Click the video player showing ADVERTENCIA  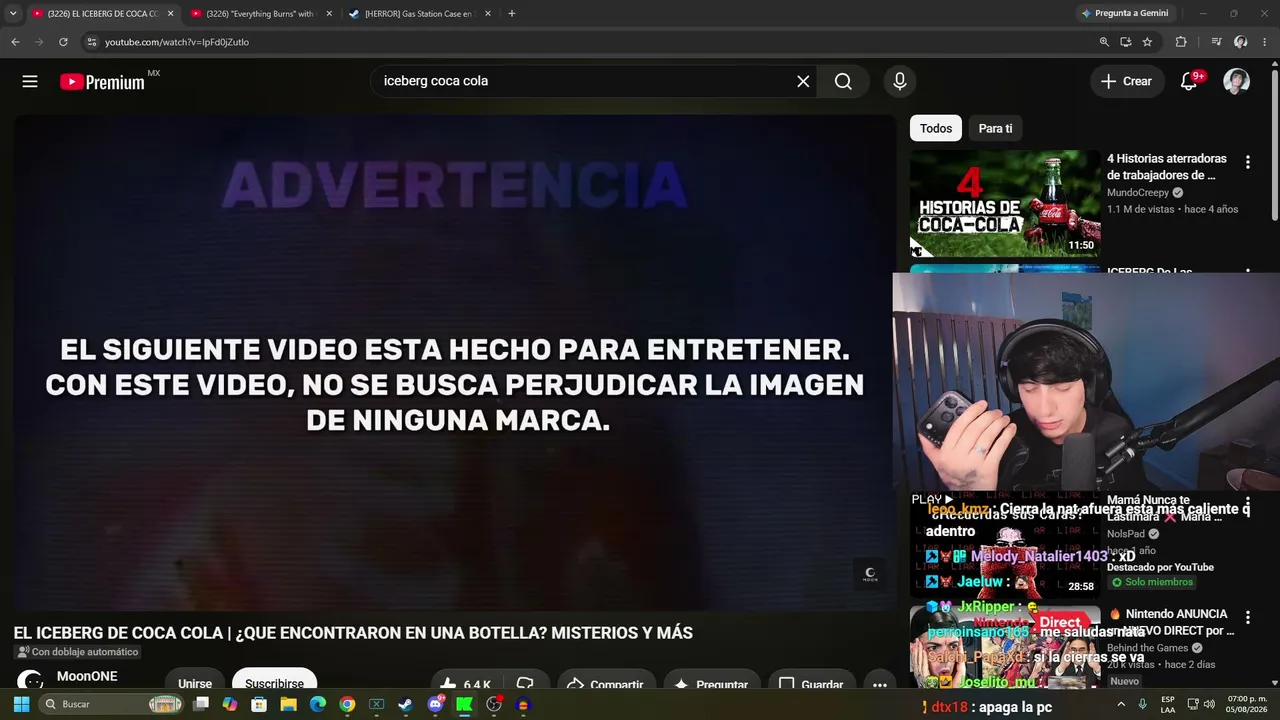tap(455, 362)
